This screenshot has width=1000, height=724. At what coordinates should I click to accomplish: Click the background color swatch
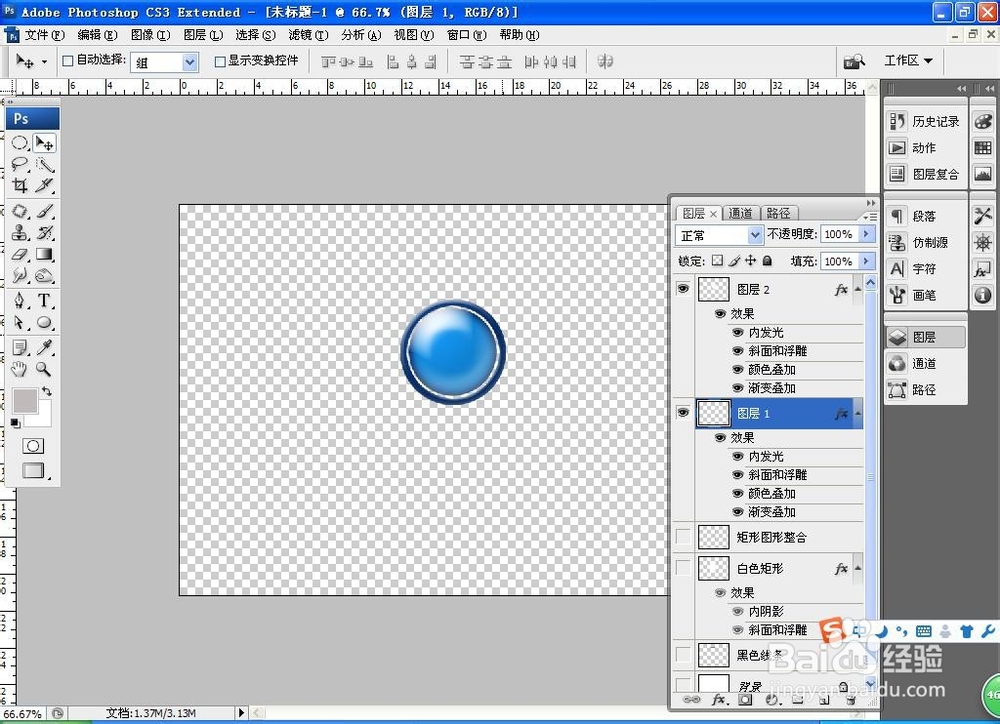[x=44, y=416]
